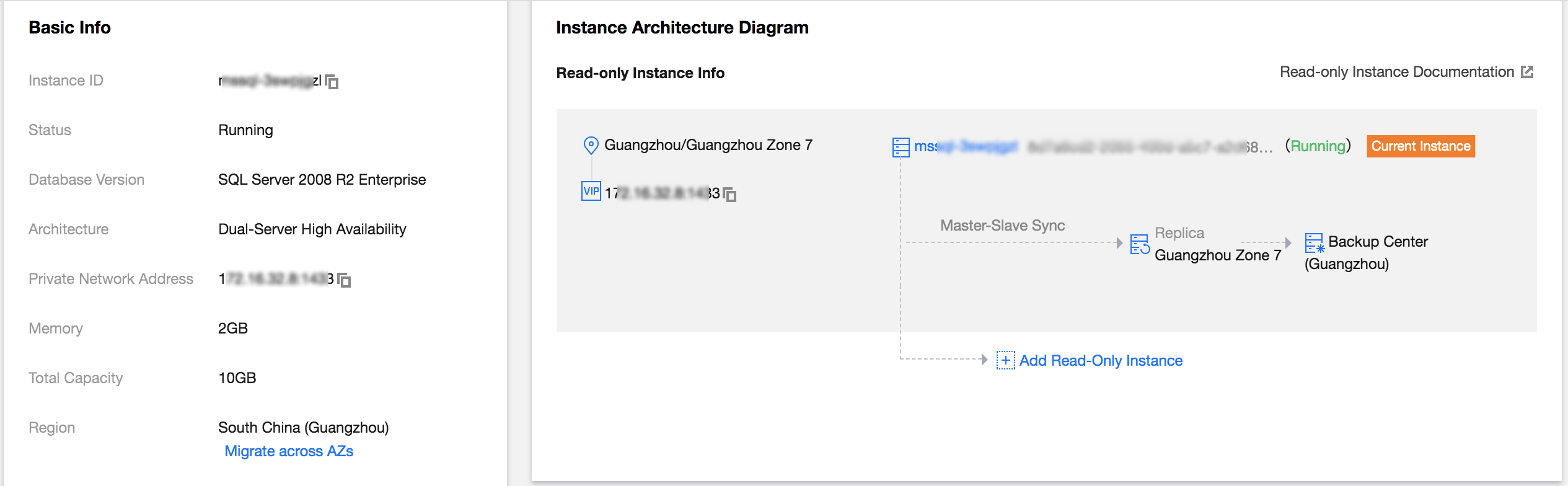The height and width of the screenshot is (486, 1568).
Task: Click the plus icon for read-only instance
Action: tap(1005, 360)
